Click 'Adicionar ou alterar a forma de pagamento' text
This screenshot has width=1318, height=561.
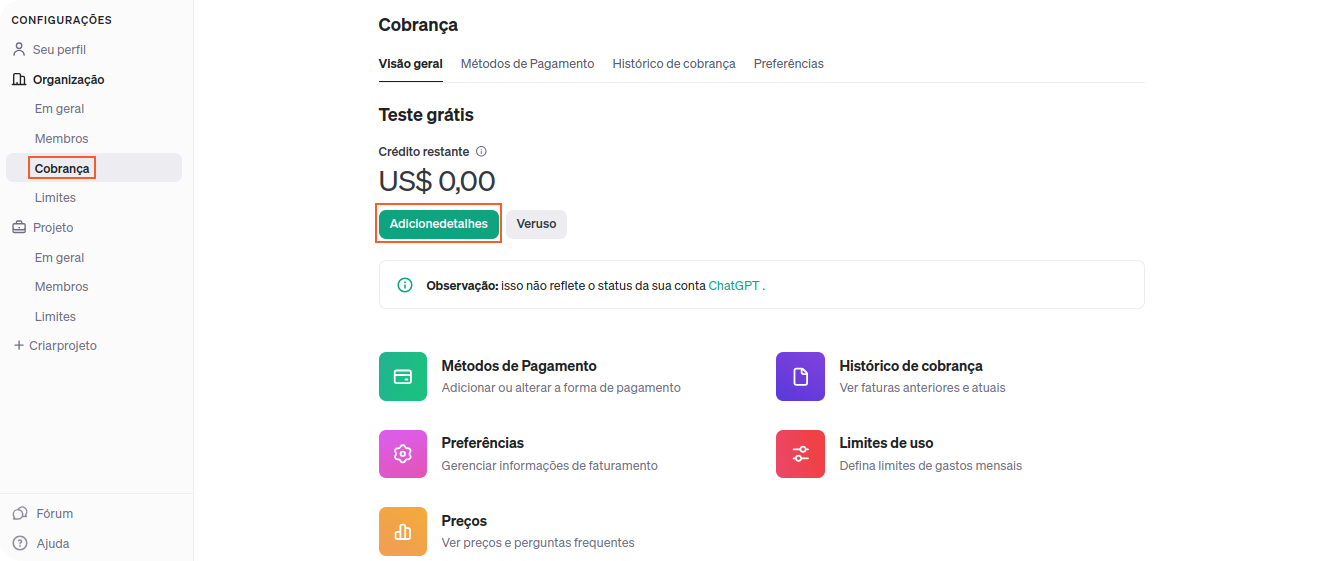point(561,388)
